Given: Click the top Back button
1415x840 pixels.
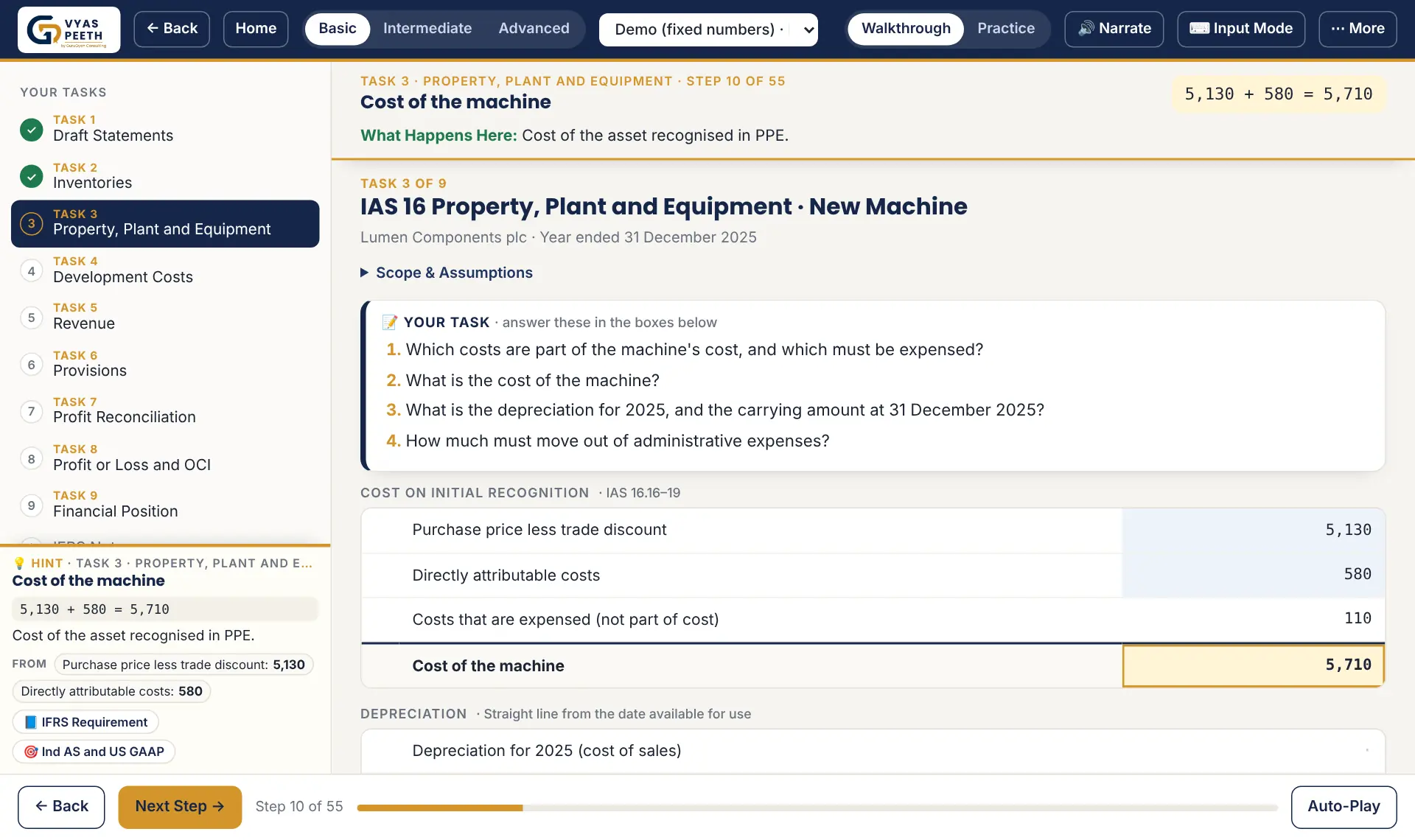Looking at the screenshot, I should [x=172, y=29].
